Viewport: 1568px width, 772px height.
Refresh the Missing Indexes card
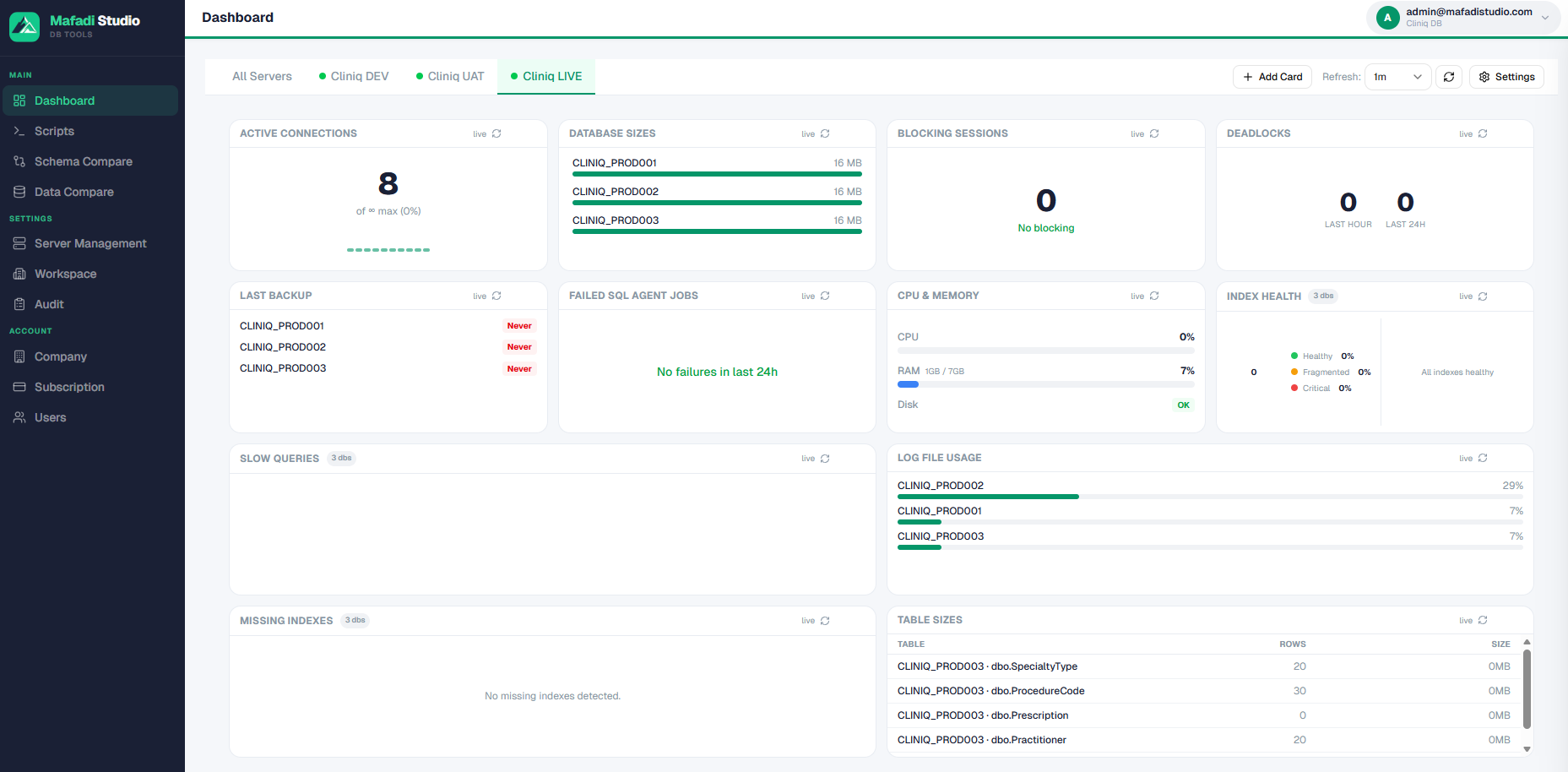point(825,621)
